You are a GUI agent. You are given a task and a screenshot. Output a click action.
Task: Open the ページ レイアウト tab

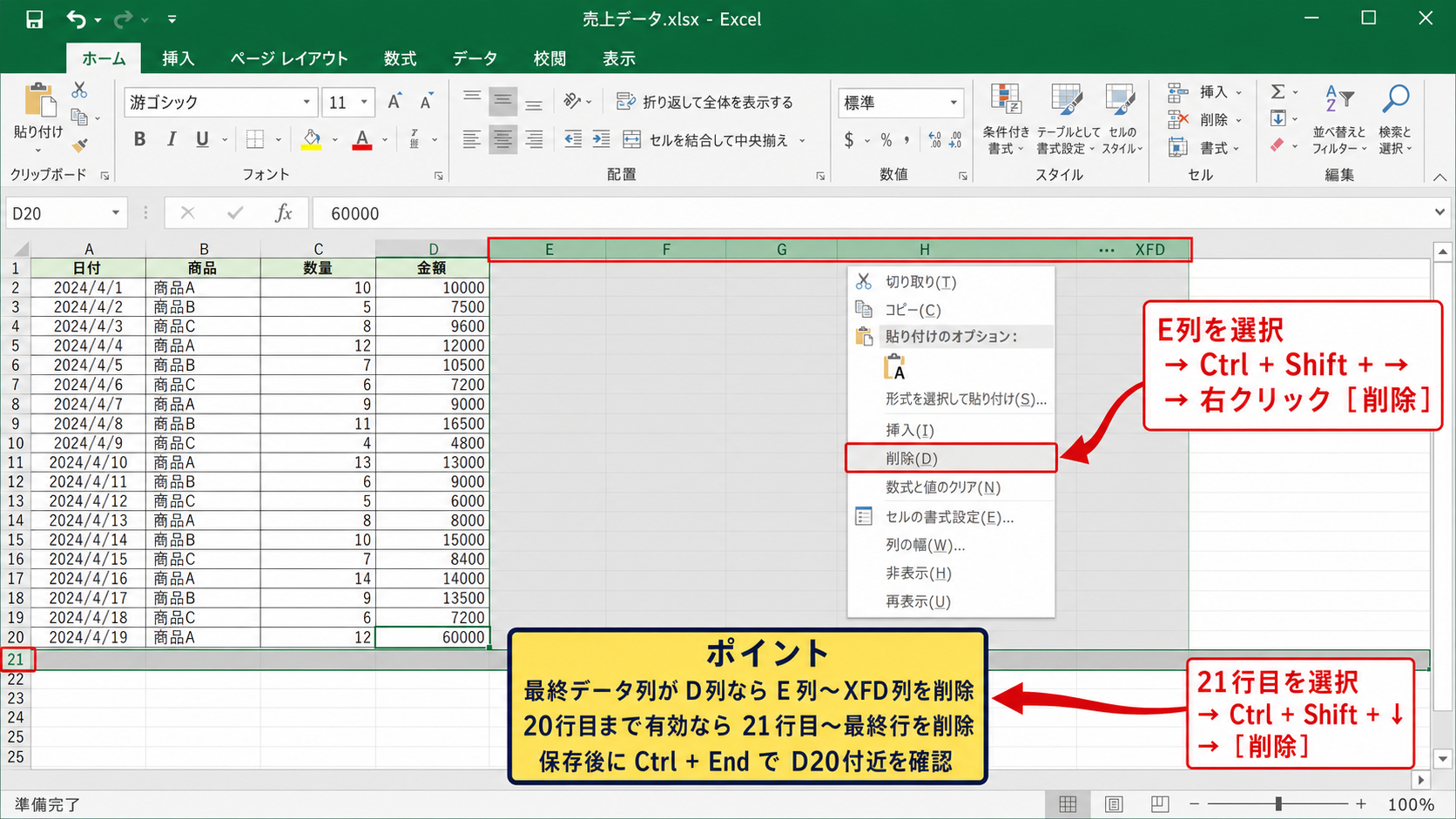289,58
